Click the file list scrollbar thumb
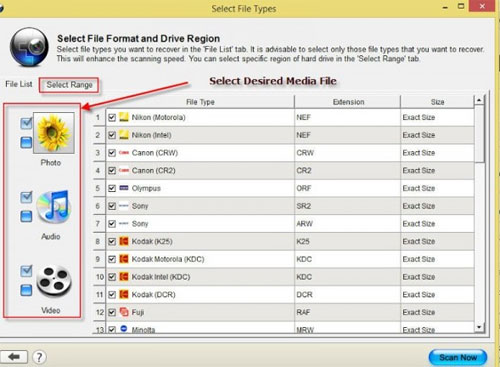 [x=479, y=133]
